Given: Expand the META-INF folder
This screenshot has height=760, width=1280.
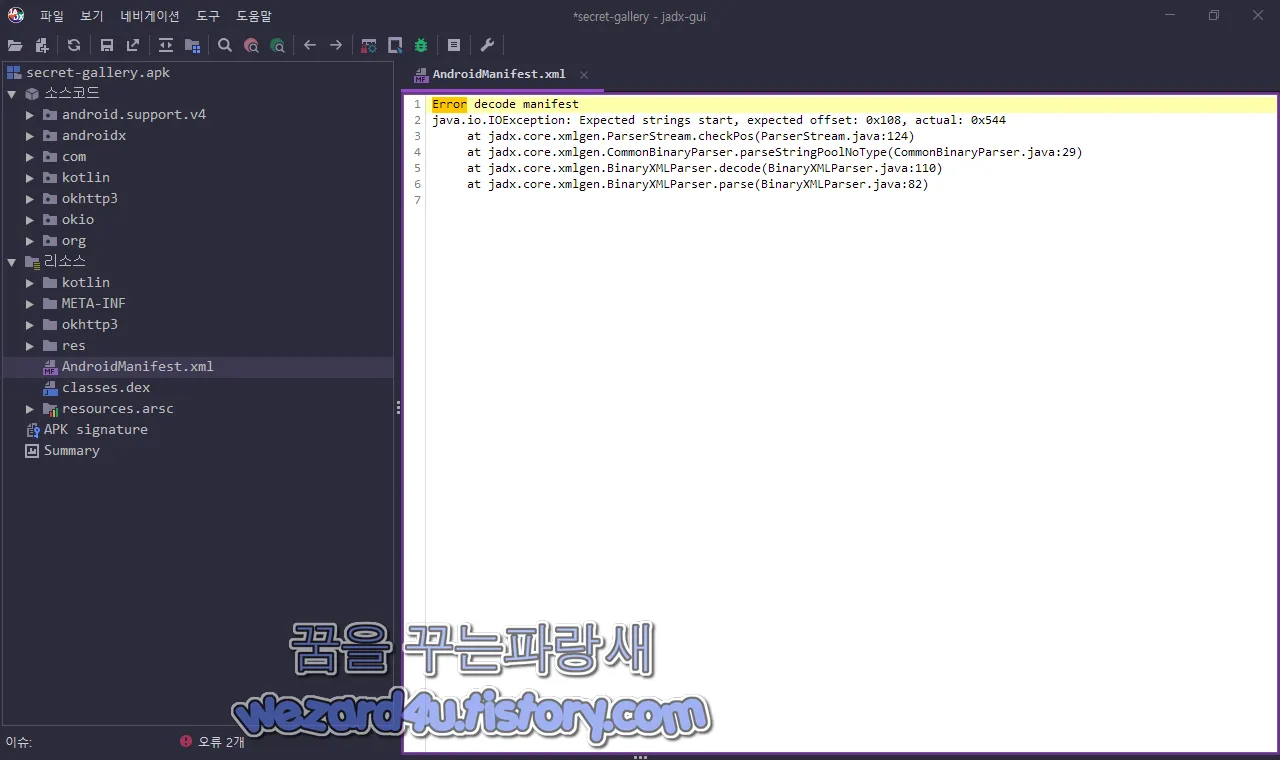Looking at the screenshot, I should pos(30,304).
